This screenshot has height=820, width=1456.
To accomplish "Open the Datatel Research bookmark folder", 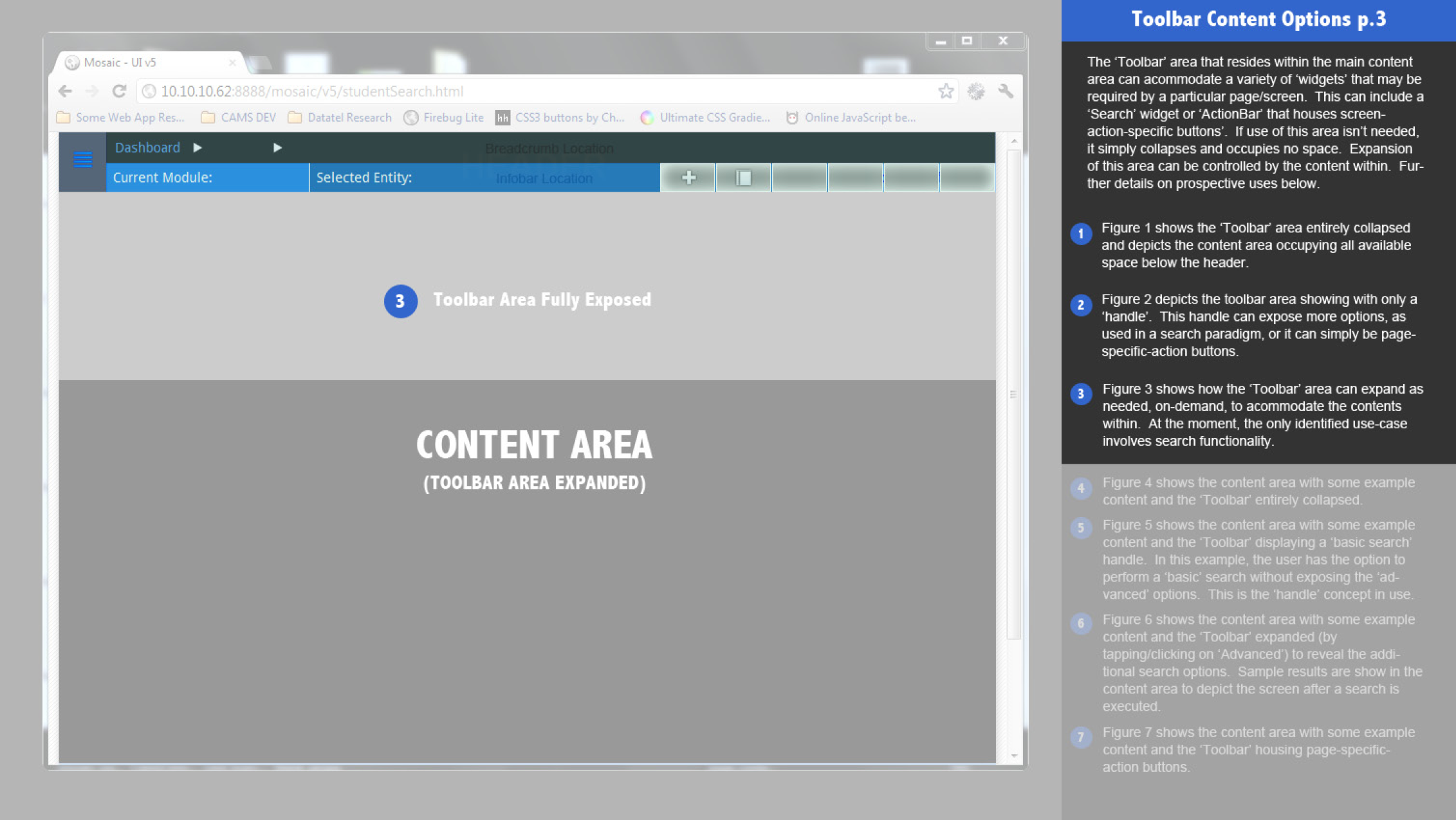I will coord(340,118).
